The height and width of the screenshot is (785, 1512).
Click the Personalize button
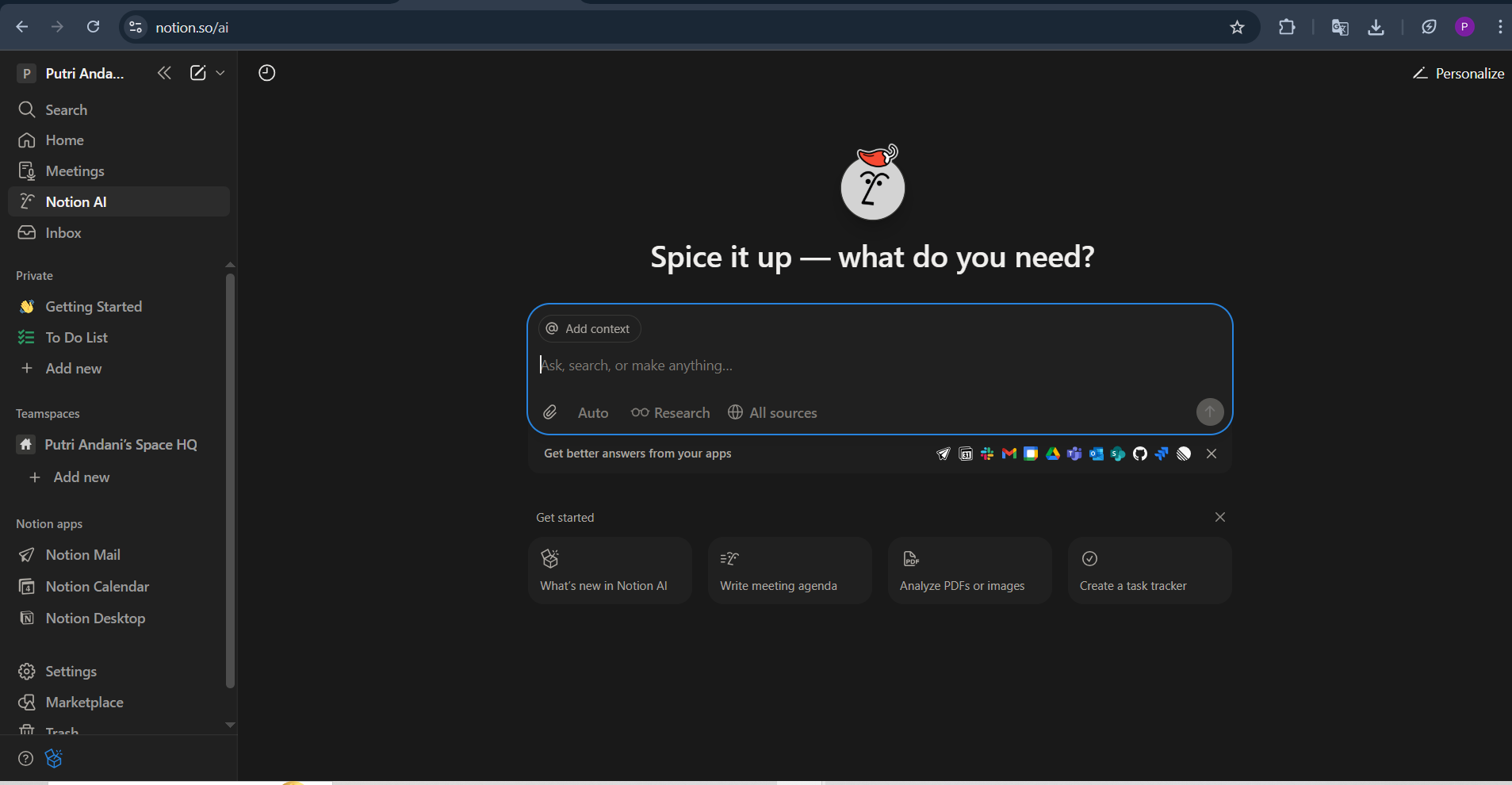coord(1458,73)
